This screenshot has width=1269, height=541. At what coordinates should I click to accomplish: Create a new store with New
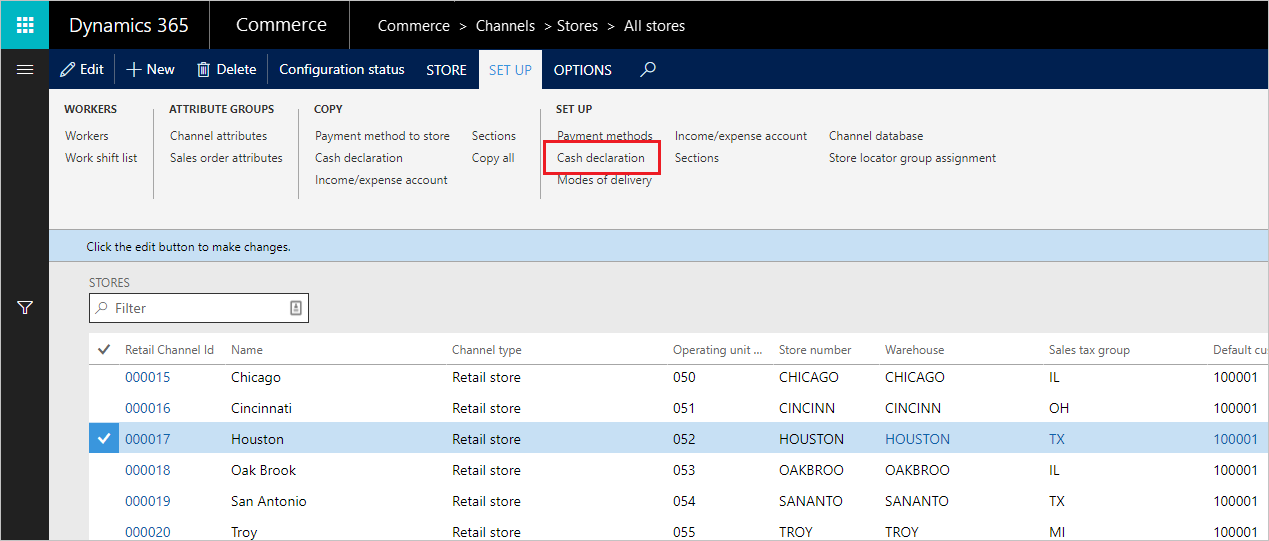point(150,69)
